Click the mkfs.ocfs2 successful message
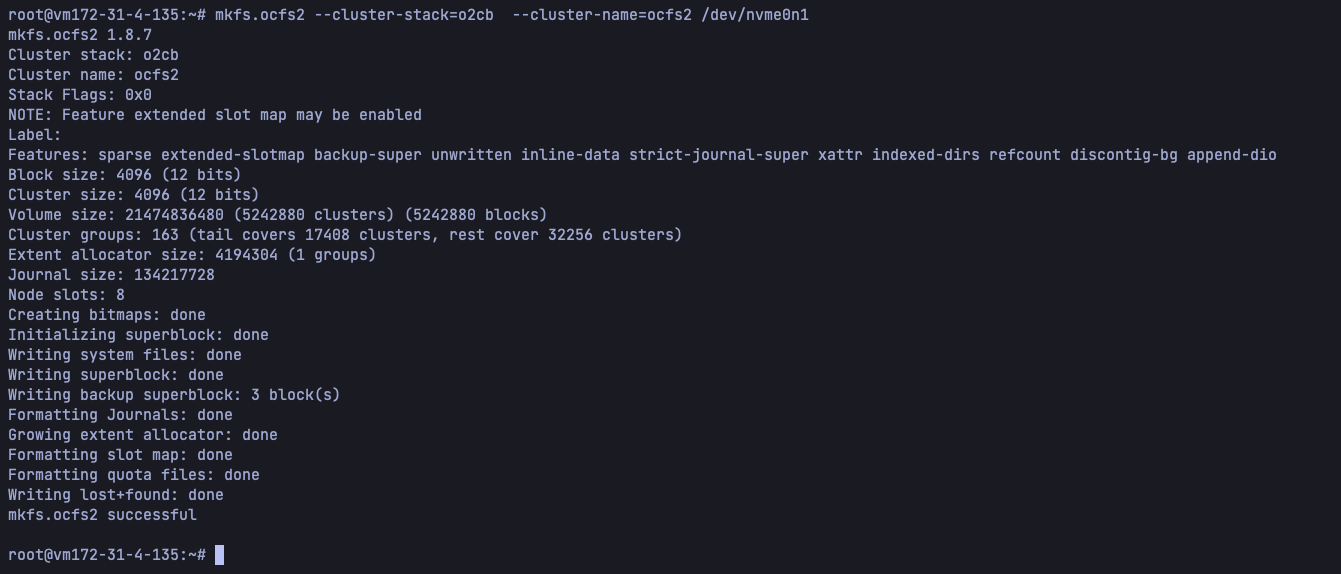The height and width of the screenshot is (574, 1341). tap(102, 515)
